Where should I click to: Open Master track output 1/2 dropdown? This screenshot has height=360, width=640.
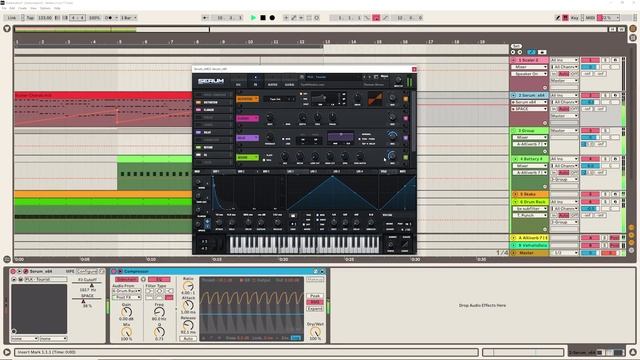(564, 253)
